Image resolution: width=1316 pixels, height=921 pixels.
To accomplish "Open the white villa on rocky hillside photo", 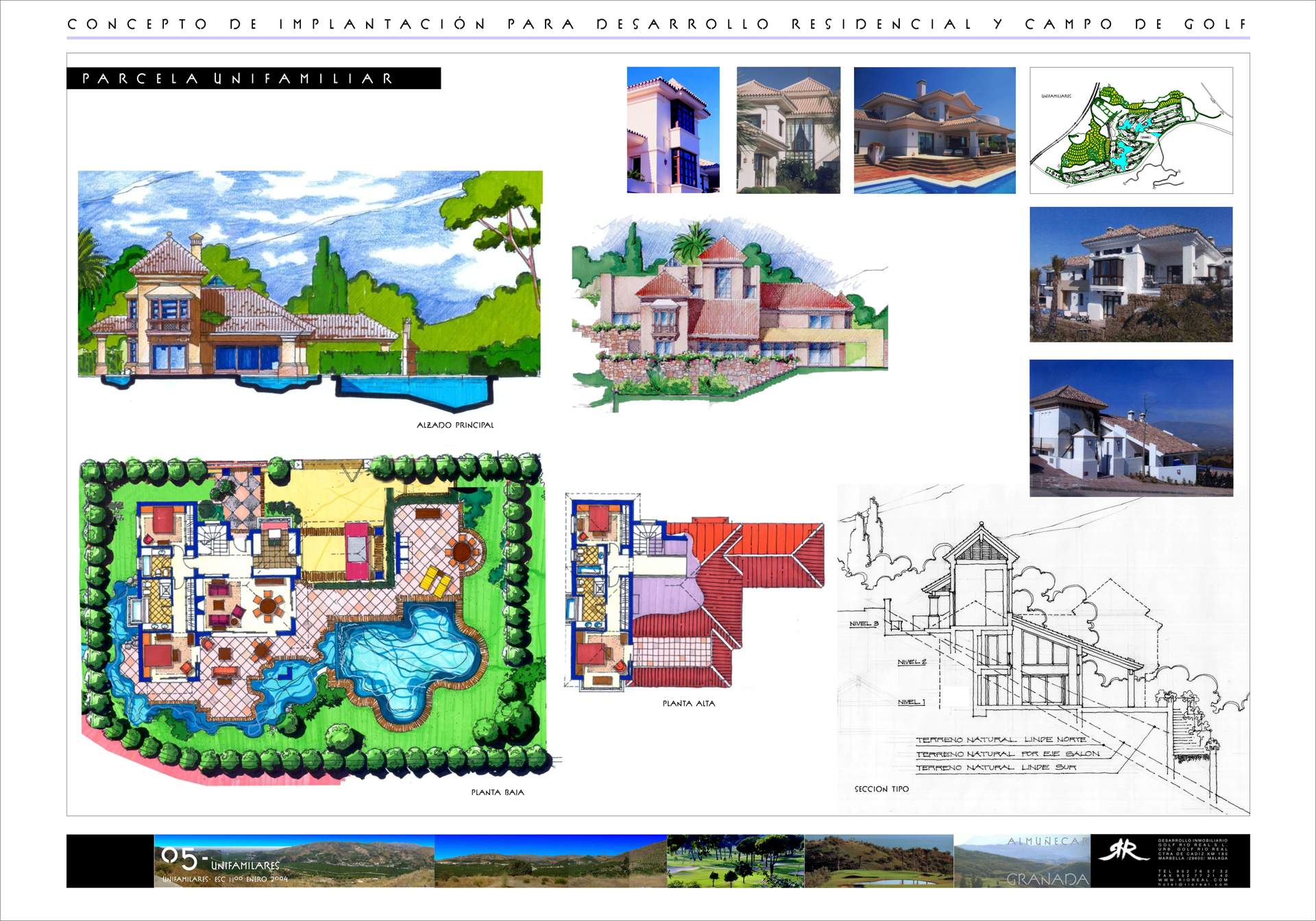I will [x=1131, y=274].
